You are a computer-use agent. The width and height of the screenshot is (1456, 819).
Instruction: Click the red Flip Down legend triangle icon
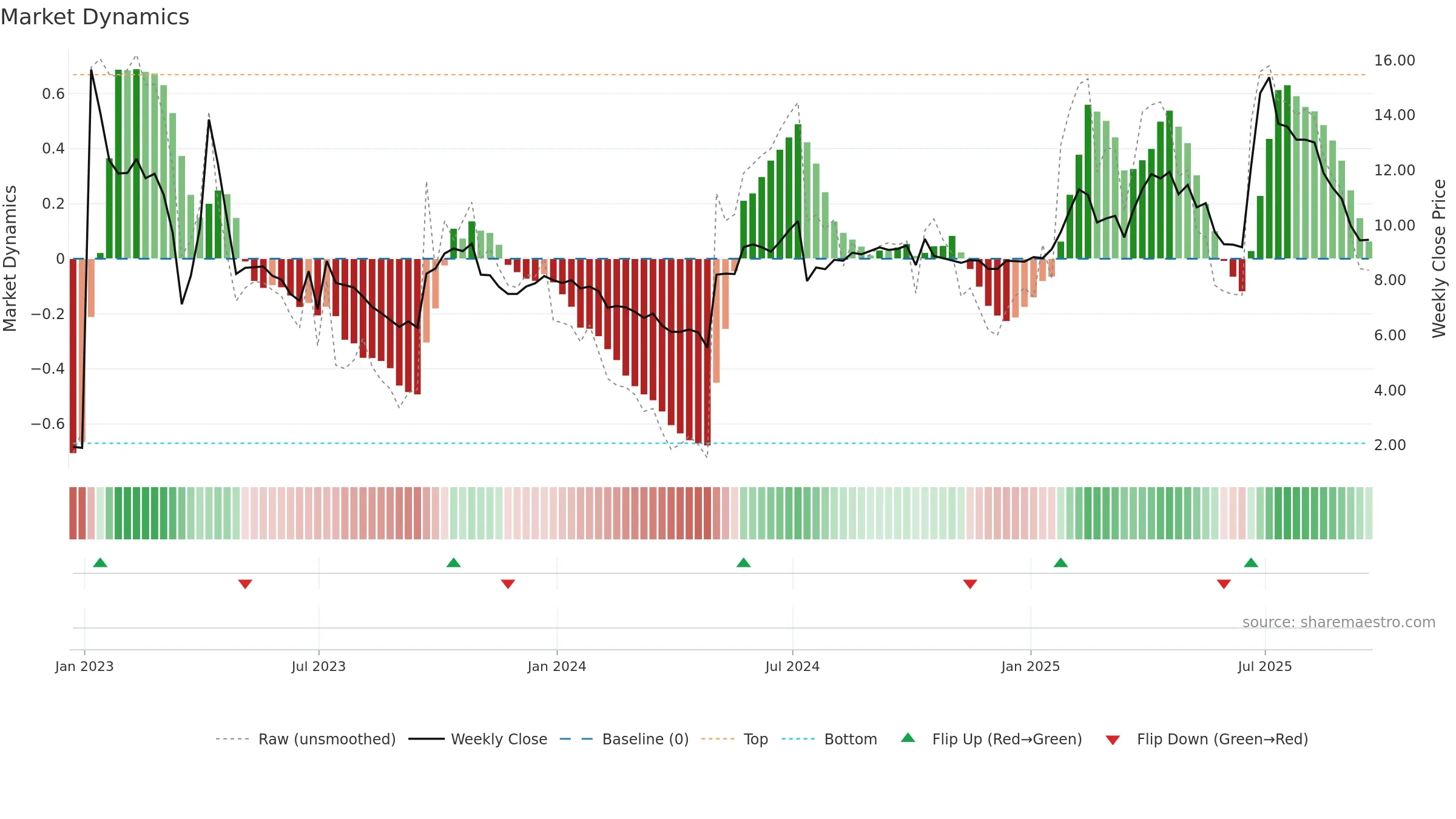[1113, 740]
